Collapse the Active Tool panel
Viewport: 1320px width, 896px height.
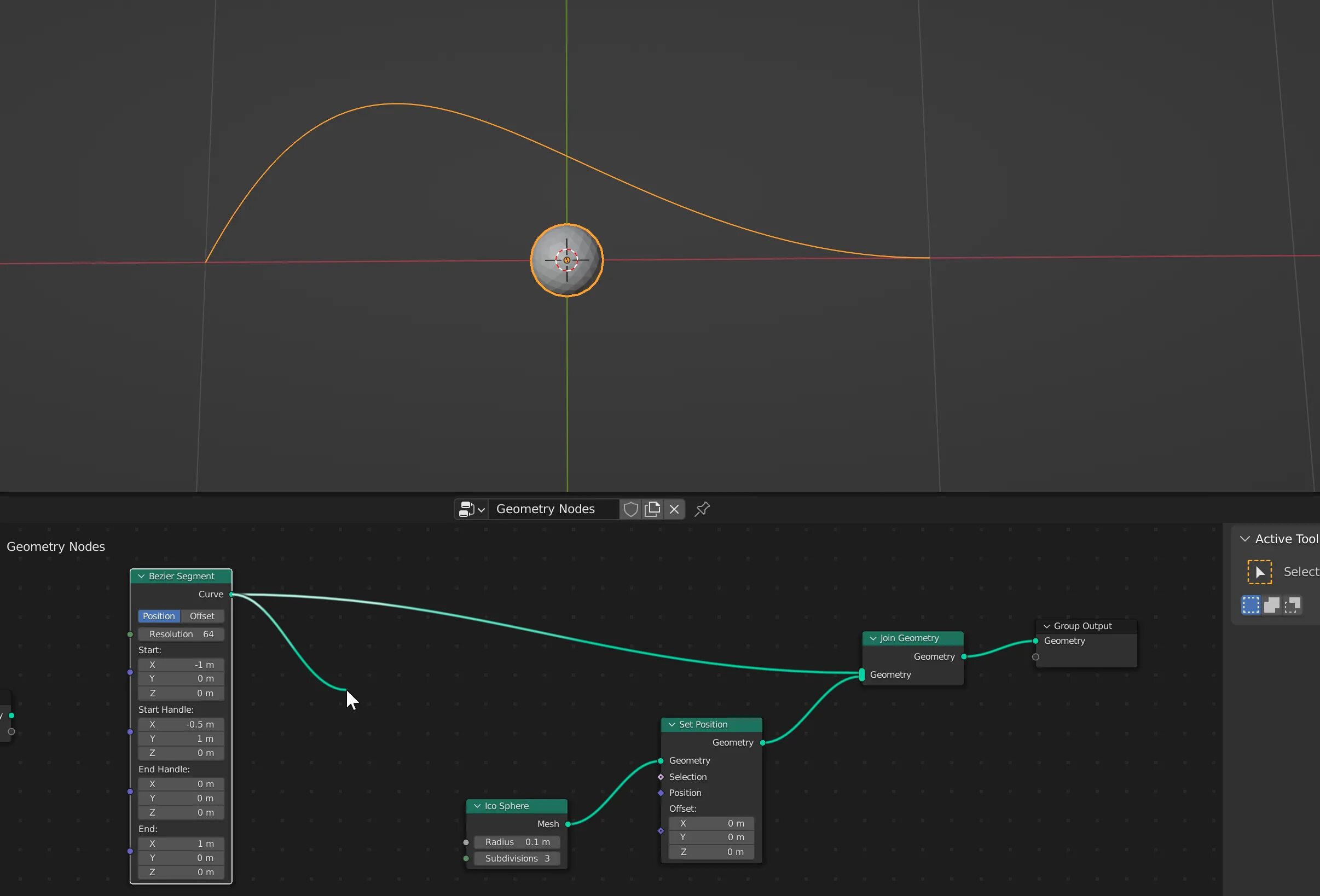click(x=1245, y=539)
